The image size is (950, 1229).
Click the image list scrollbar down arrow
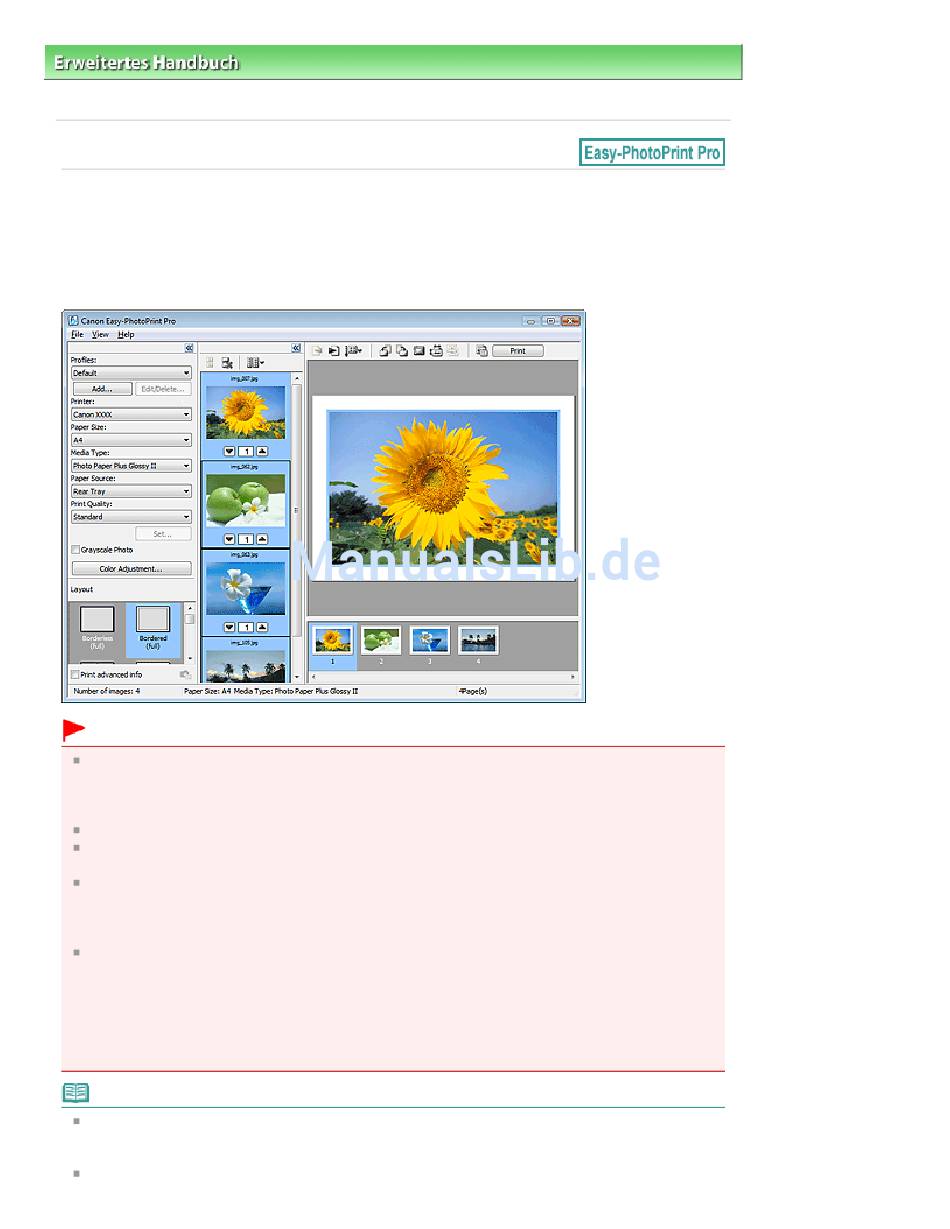click(x=296, y=677)
